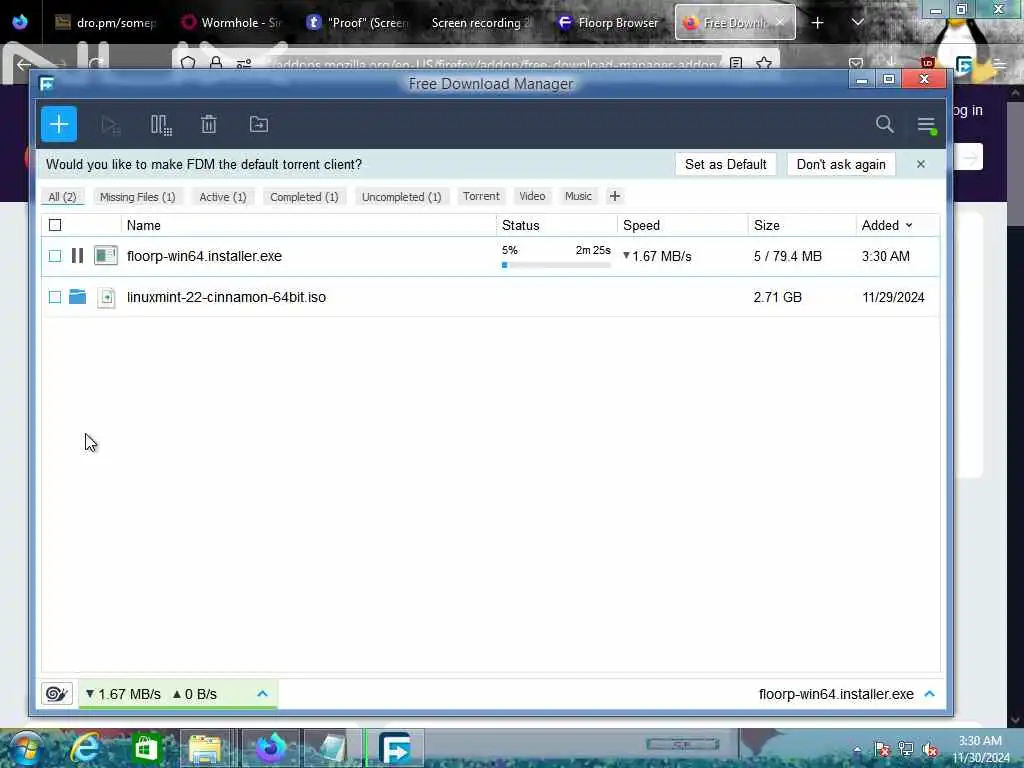
Task: Sort by Added column dropdown arrow
Action: [x=908, y=225]
